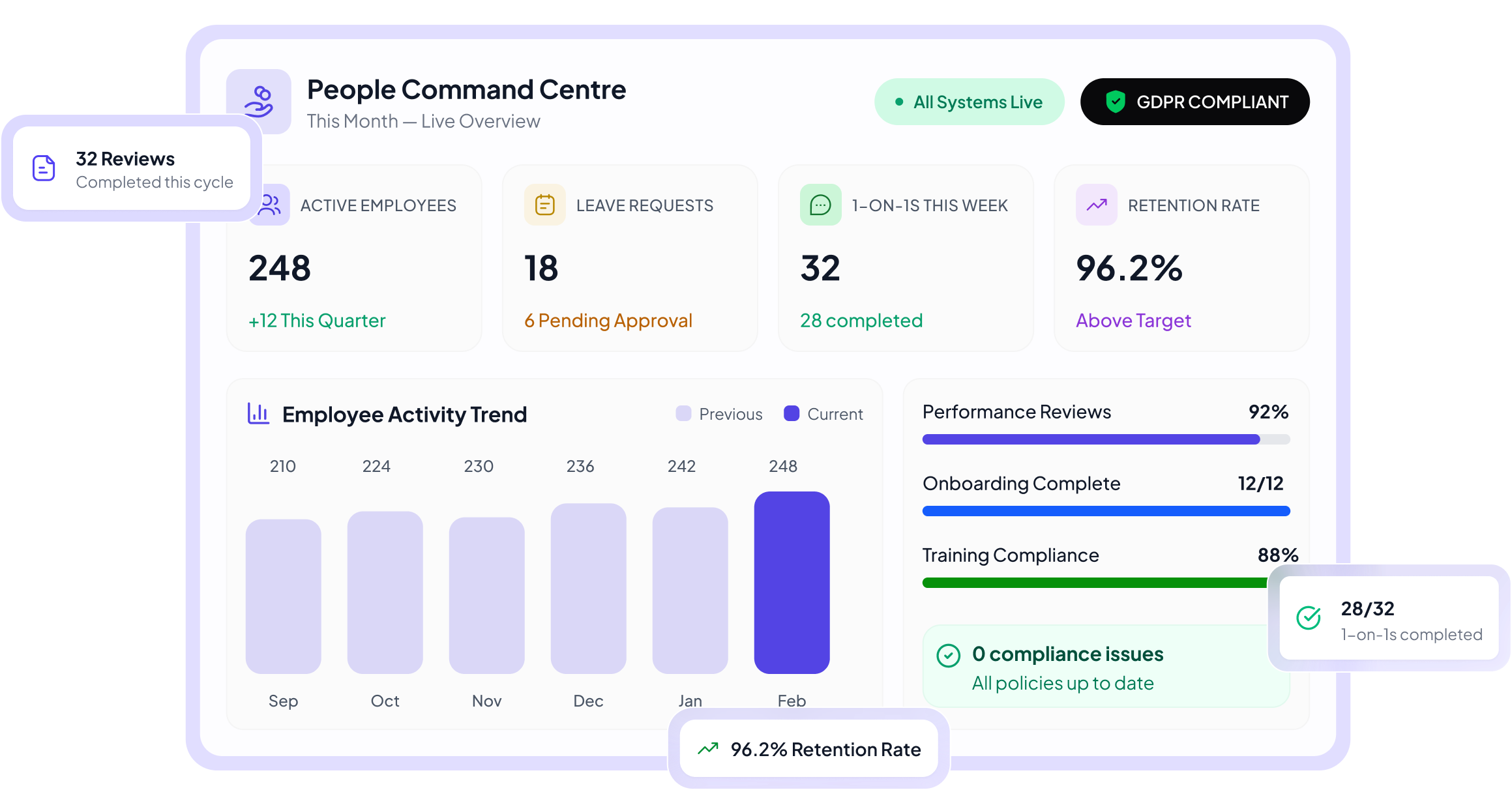The width and height of the screenshot is (1512, 790).
Task: Click the check circle icon in 28/32 card
Action: tap(1309, 617)
